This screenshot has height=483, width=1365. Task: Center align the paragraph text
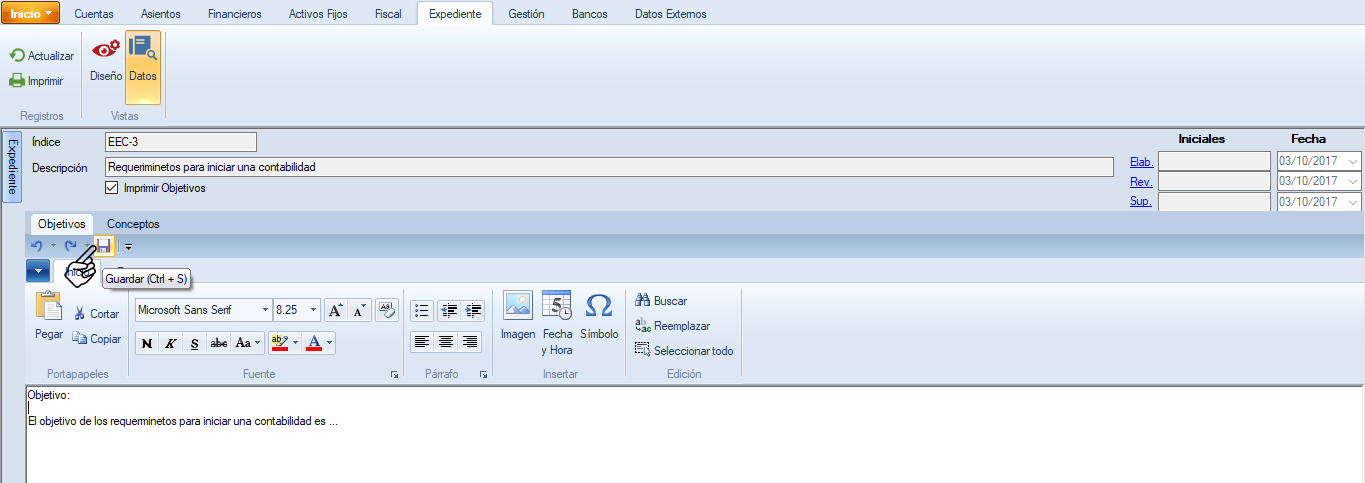click(446, 342)
